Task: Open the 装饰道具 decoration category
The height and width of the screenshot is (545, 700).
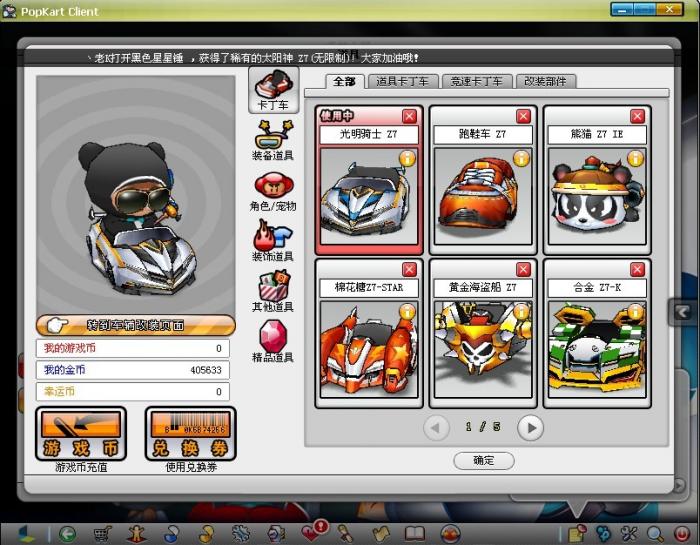Action: tap(273, 241)
